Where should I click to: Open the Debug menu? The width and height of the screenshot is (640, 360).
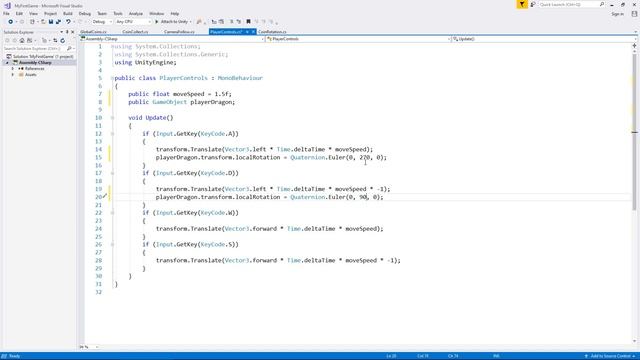(84, 13)
